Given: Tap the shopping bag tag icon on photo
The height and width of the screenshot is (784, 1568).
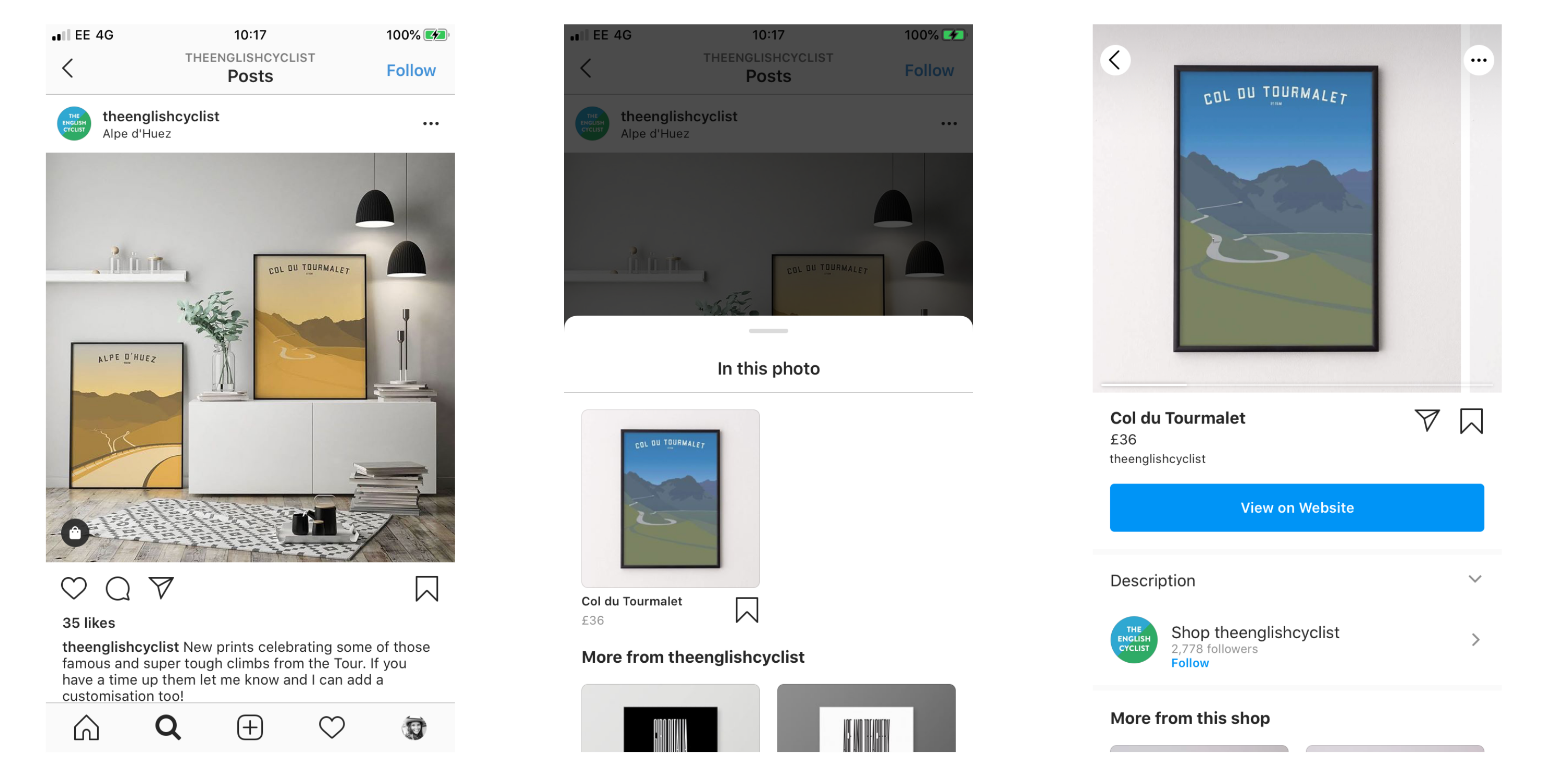Looking at the screenshot, I should [x=75, y=533].
